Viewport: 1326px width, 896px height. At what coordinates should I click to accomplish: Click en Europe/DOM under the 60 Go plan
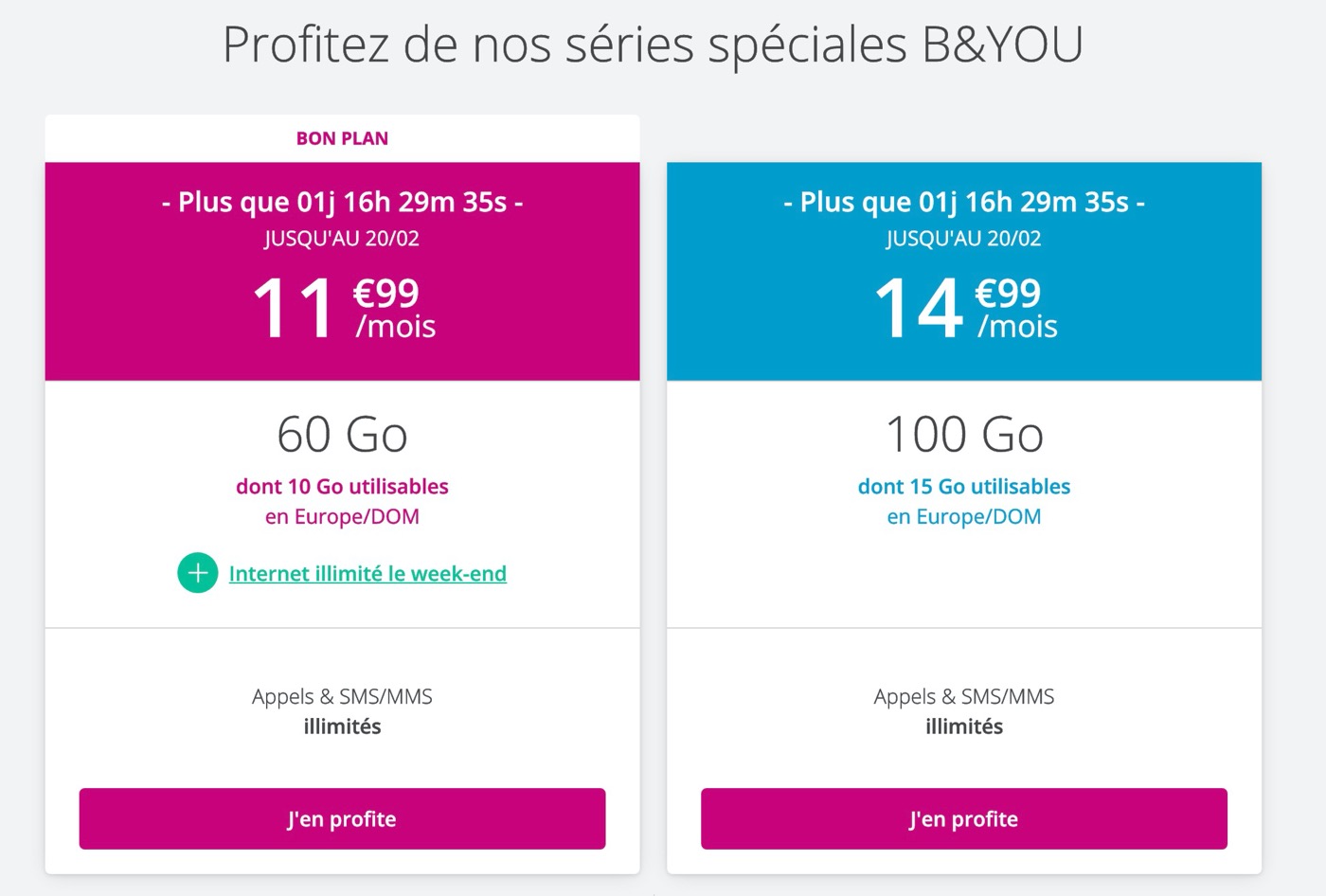coord(342,517)
